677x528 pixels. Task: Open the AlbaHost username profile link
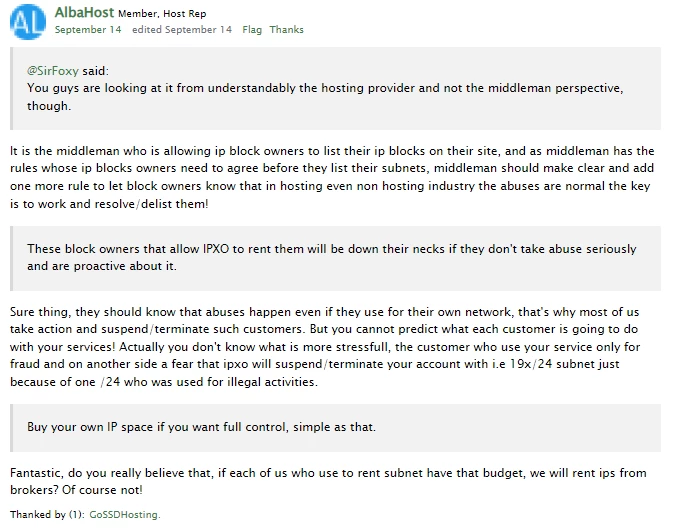pyautogui.click(x=85, y=13)
